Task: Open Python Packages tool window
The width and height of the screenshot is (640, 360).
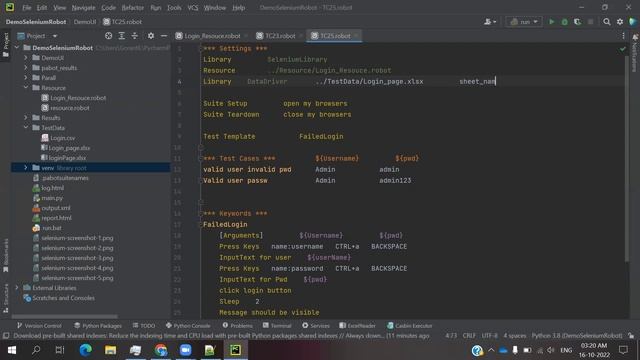Action: point(98,326)
